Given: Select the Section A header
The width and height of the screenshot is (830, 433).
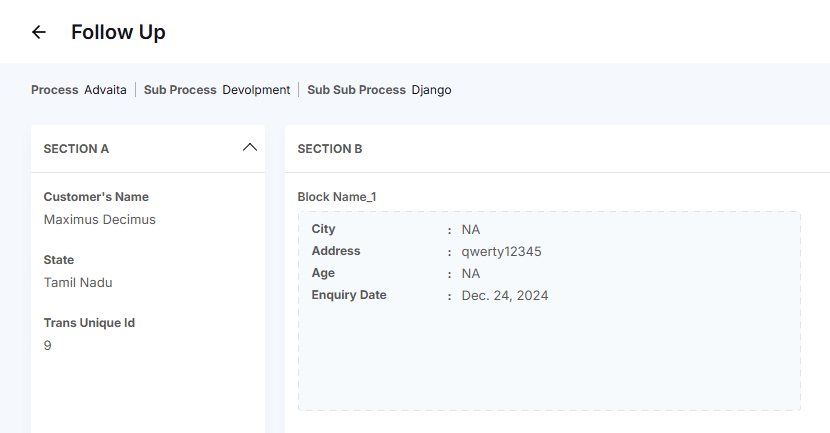Looking at the screenshot, I should pos(77,149).
